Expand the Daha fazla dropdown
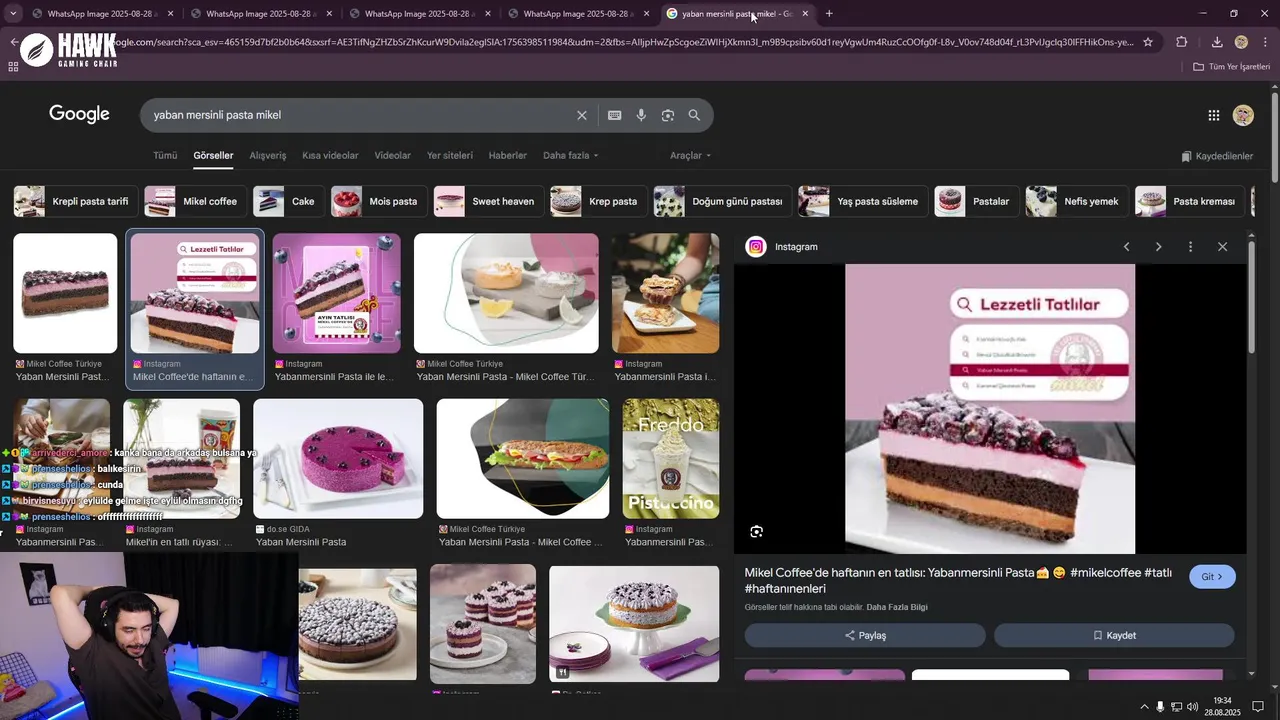 (571, 156)
